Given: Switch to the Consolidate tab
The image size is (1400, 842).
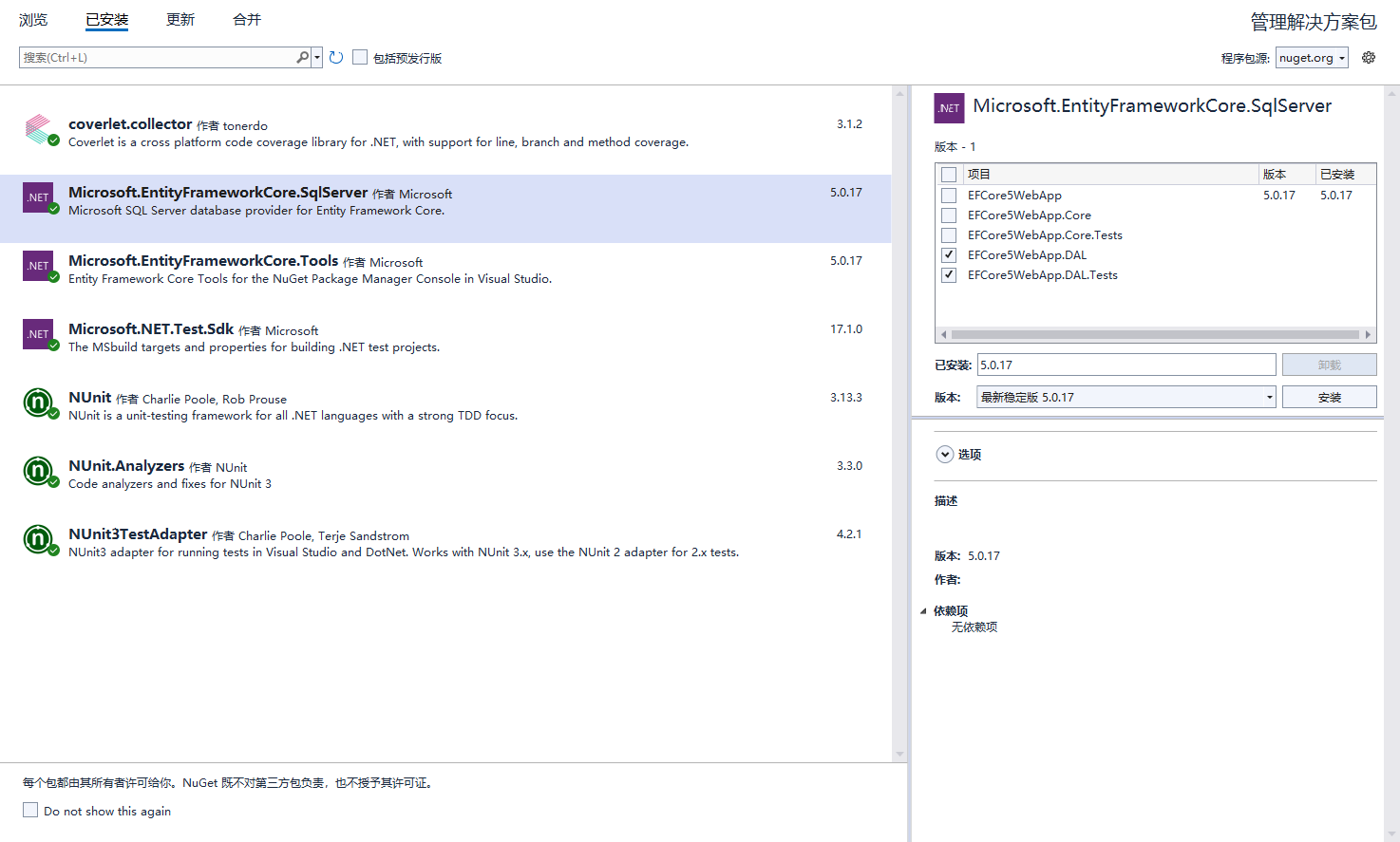Looking at the screenshot, I should pos(247,19).
